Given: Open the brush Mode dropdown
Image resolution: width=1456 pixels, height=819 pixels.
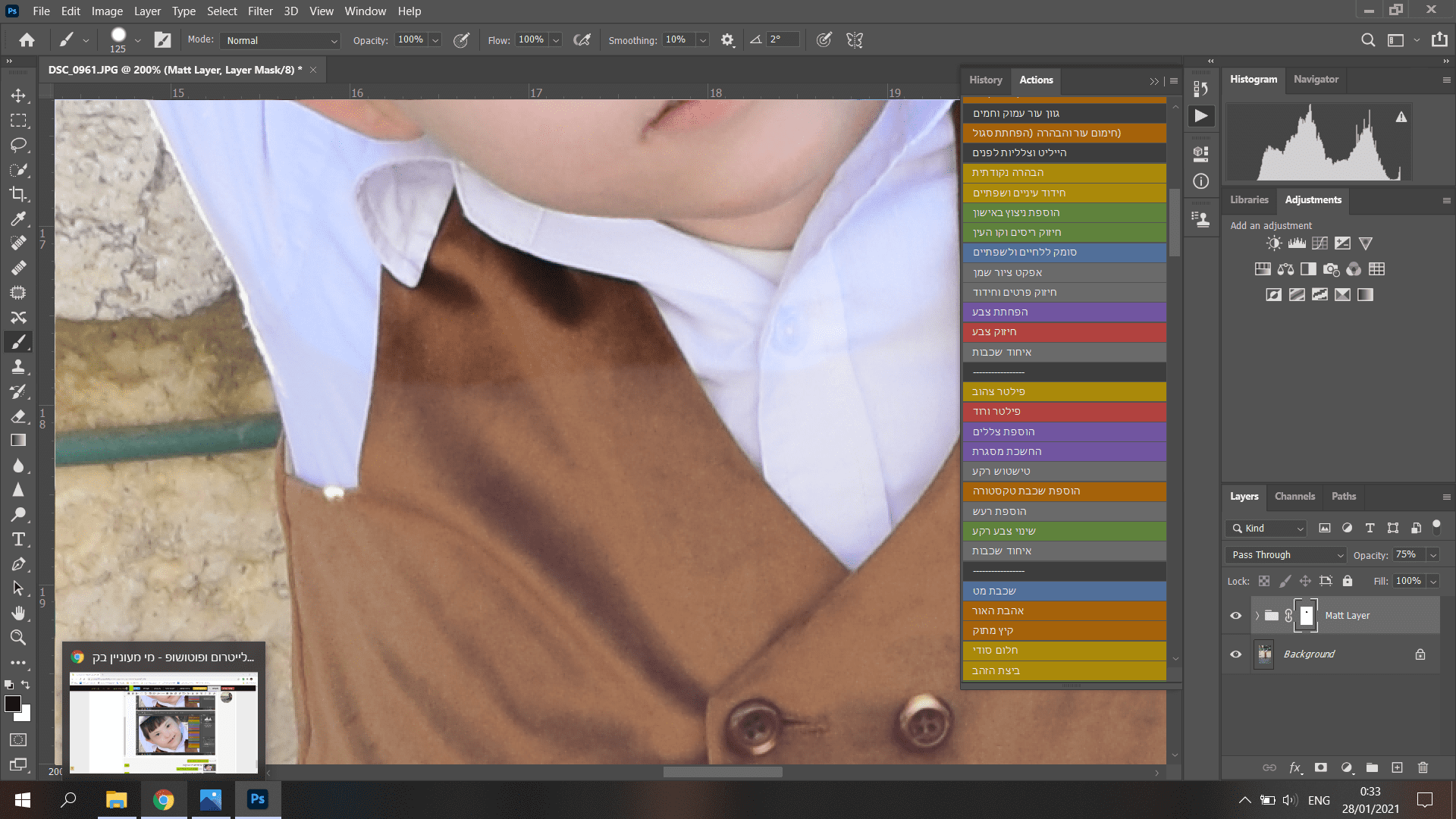Looking at the screenshot, I should 280,40.
